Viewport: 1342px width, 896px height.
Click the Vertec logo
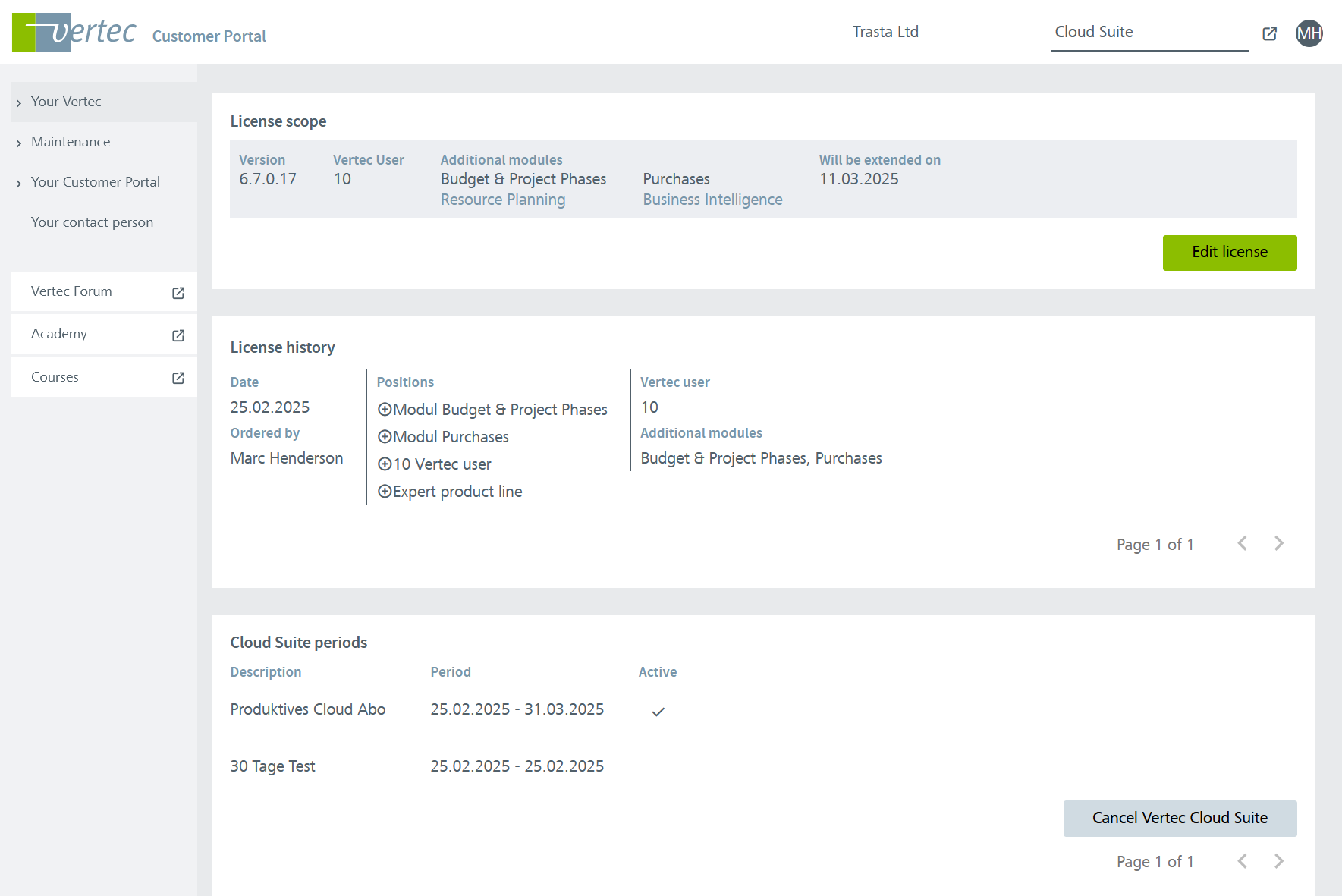[x=74, y=32]
